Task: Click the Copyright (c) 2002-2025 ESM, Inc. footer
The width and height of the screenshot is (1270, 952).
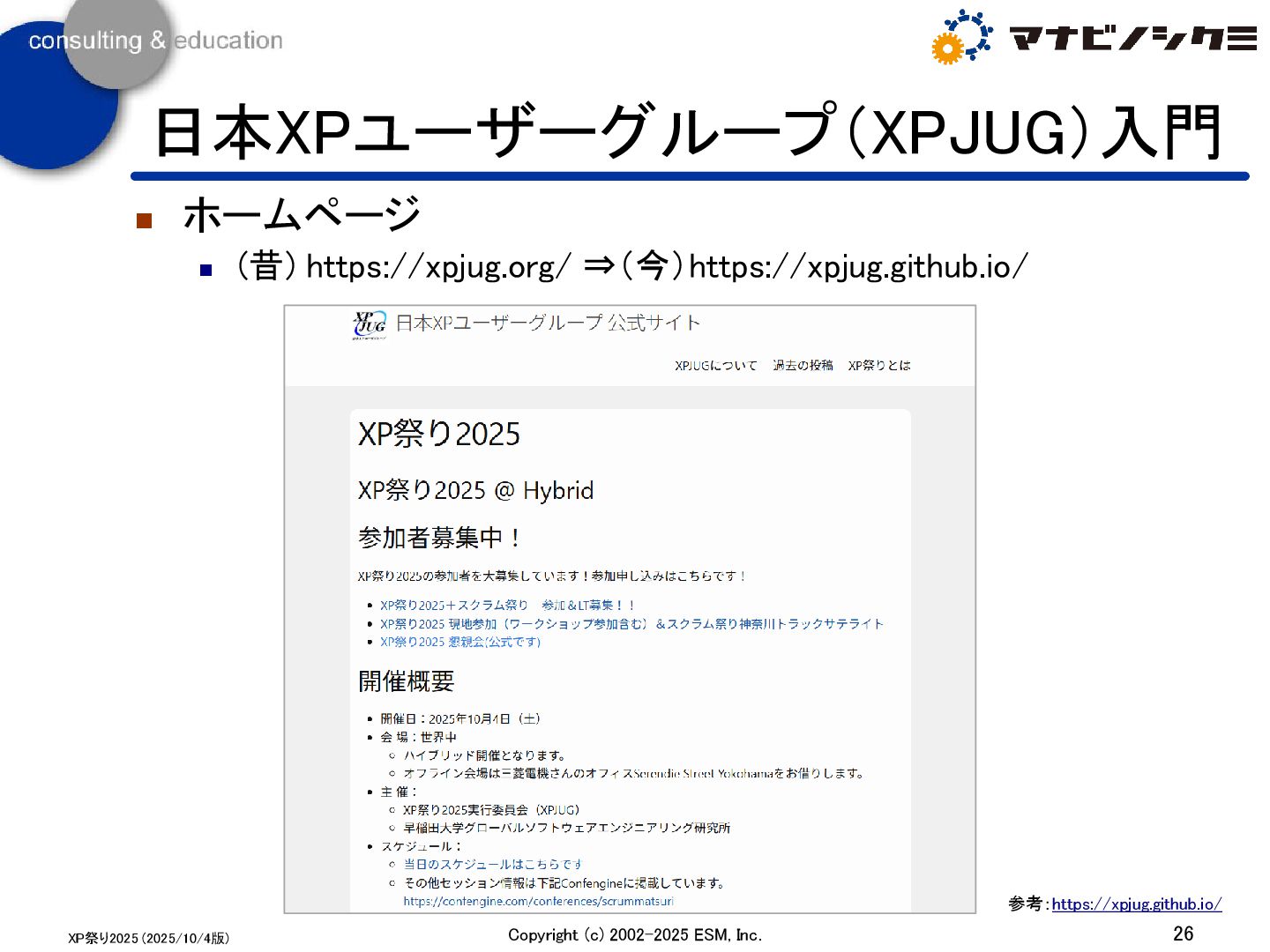Action: point(635,935)
